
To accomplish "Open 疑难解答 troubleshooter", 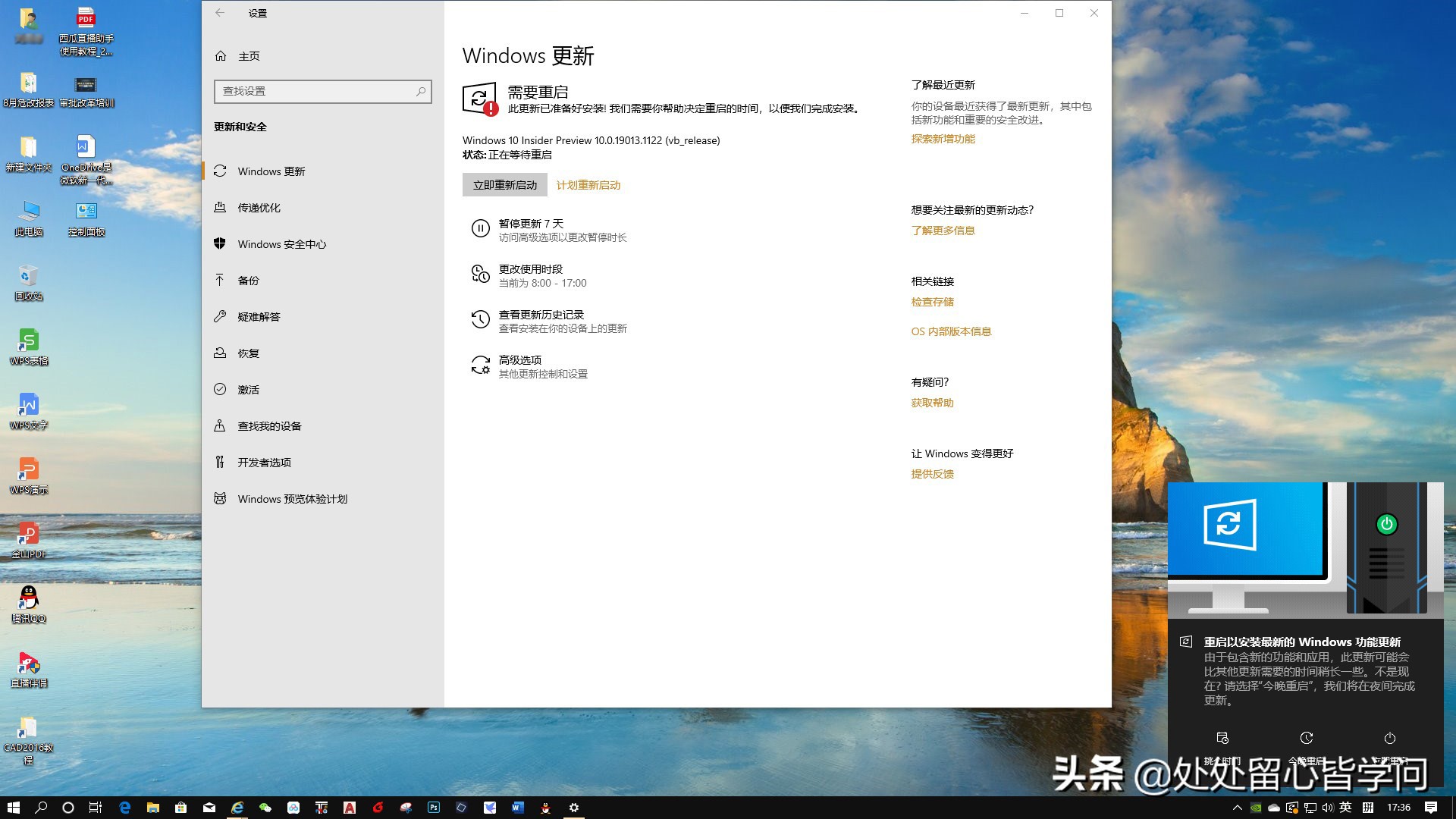I will click(257, 317).
